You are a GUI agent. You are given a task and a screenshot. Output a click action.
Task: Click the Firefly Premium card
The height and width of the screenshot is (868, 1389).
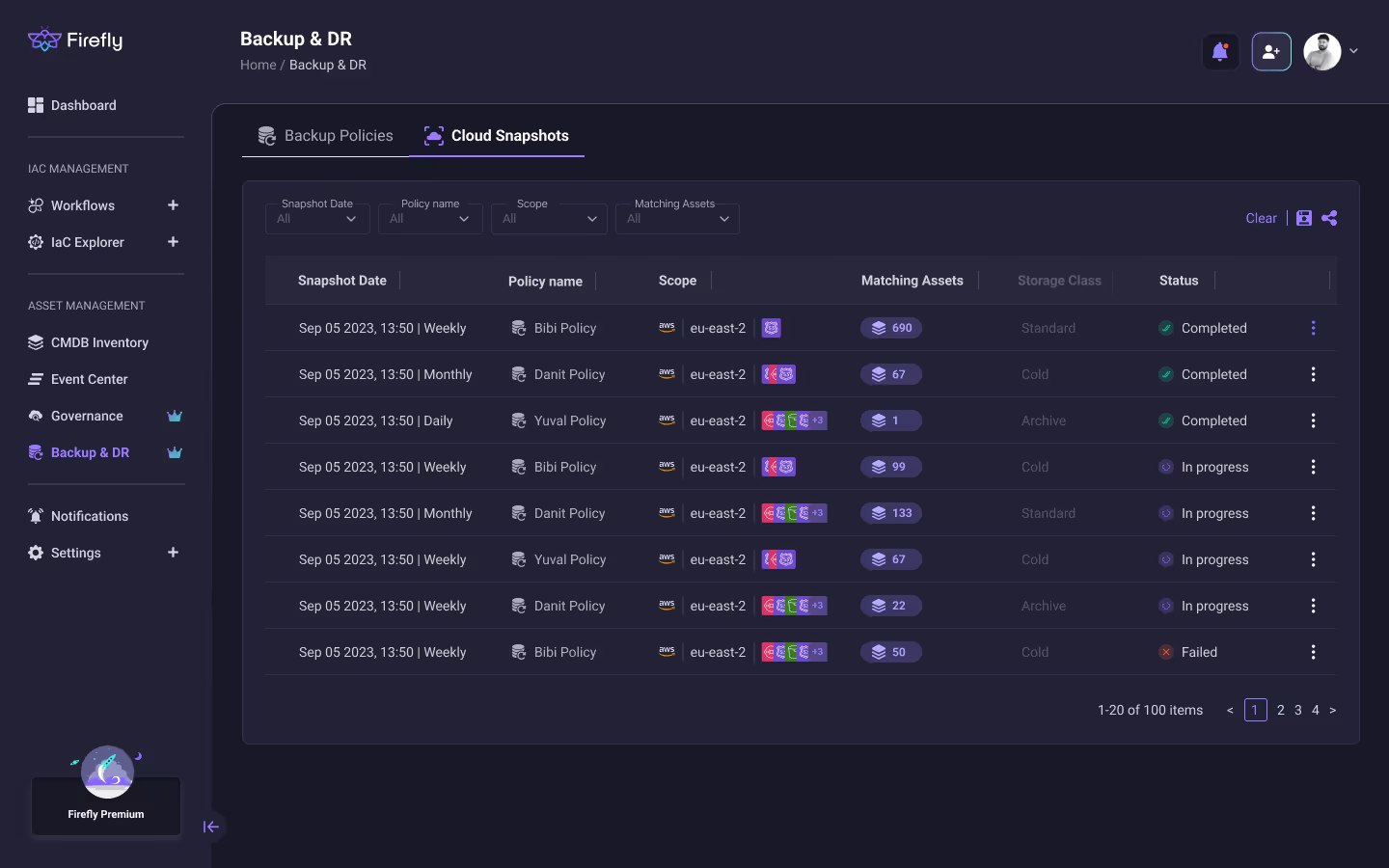point(106,805)
